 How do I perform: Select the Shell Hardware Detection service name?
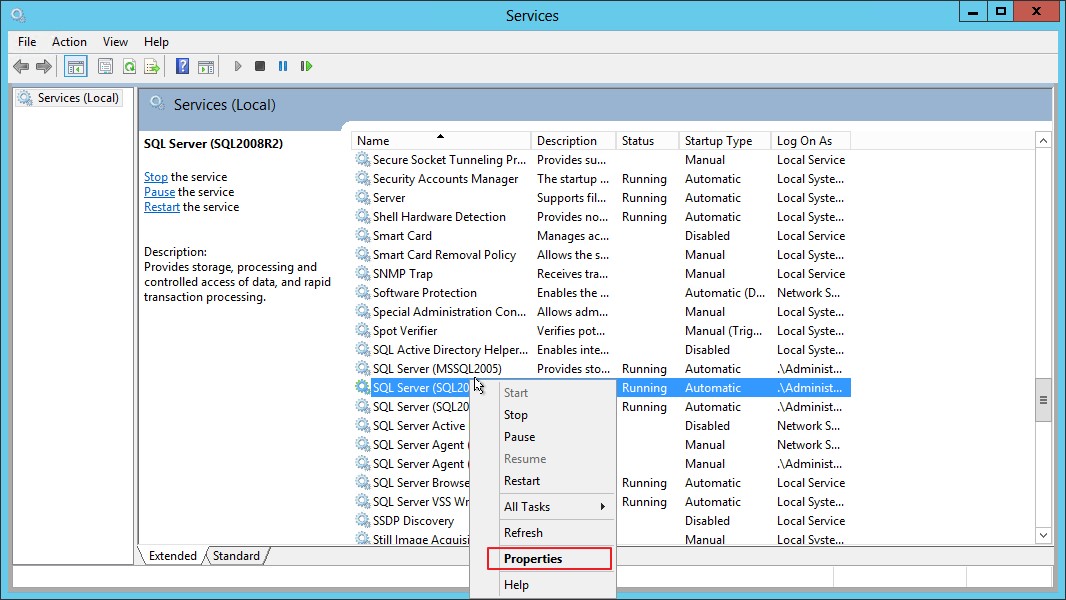tap(439, 217)
